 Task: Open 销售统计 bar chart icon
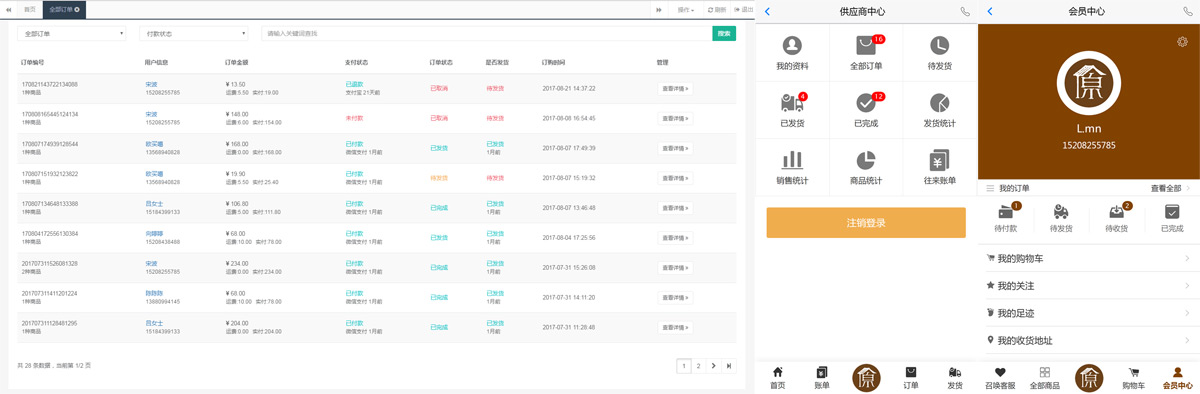[x=792, y=167]
